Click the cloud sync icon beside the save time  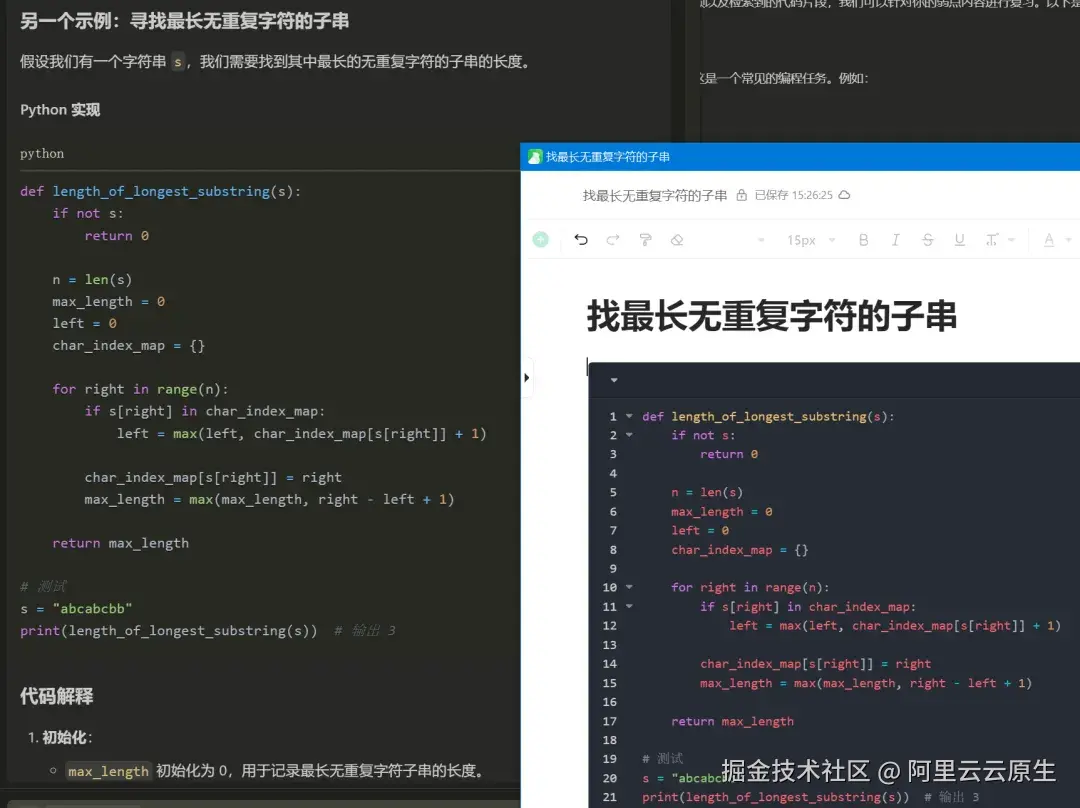(x=844, y=195)
